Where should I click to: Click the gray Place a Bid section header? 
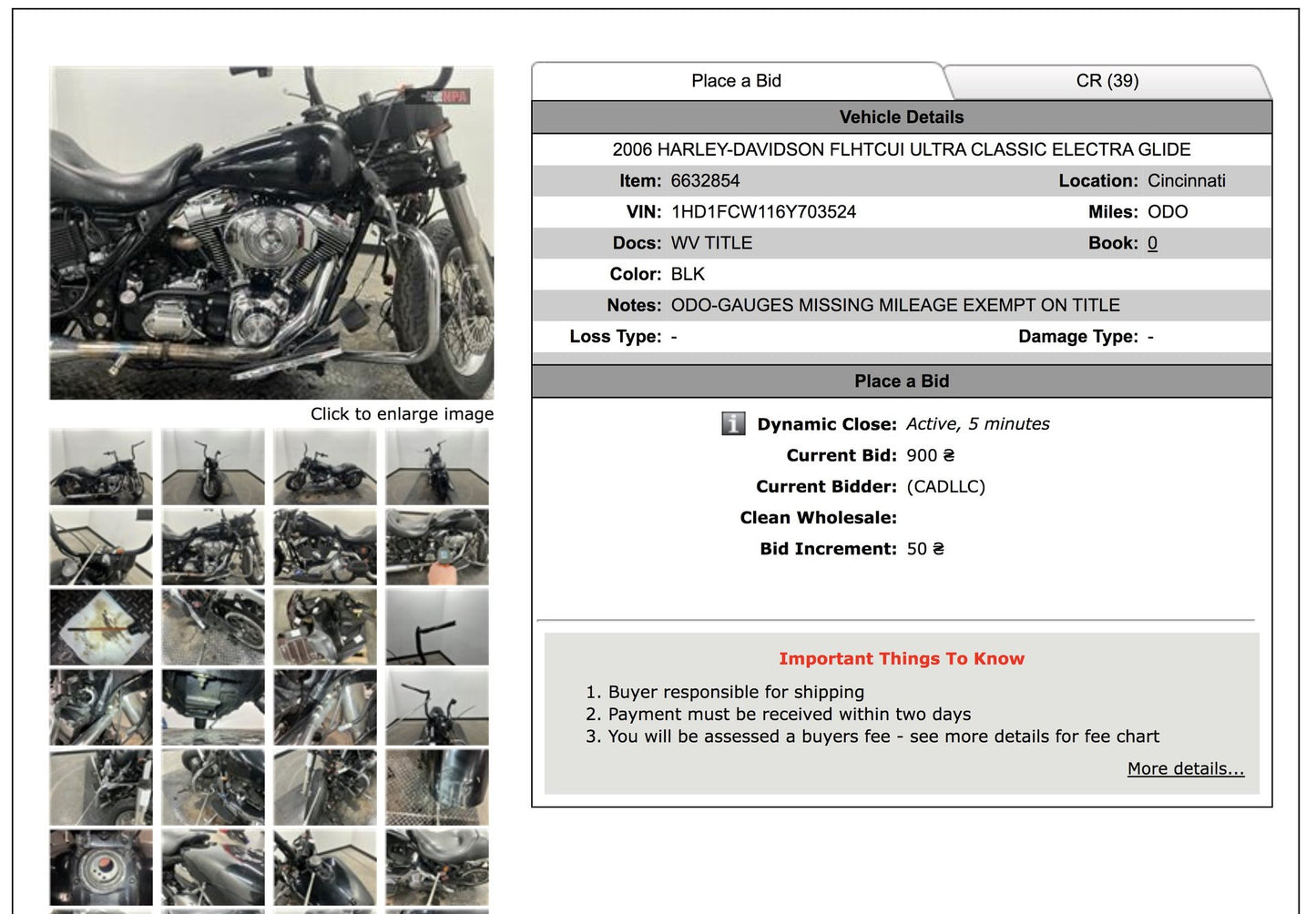click(x=902, y=381)
